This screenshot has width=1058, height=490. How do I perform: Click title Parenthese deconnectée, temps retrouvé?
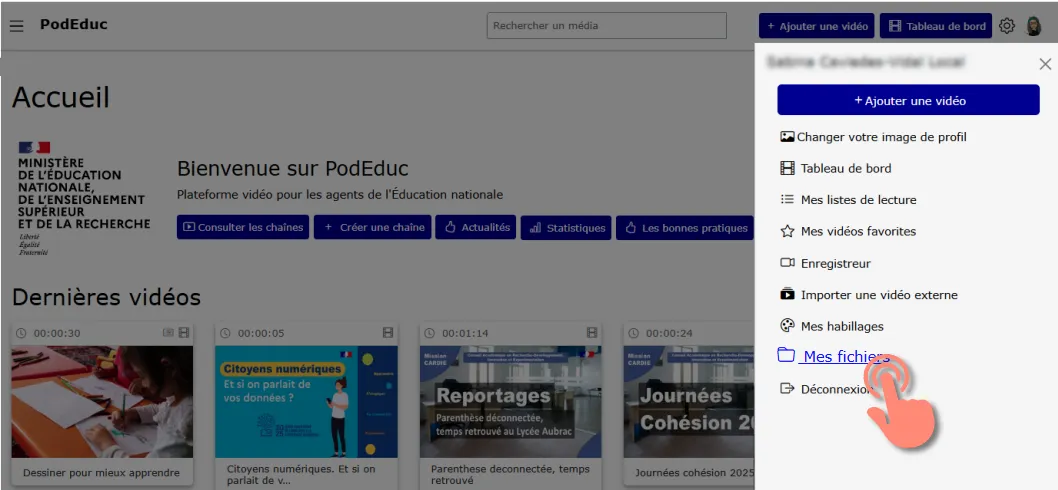510,474
